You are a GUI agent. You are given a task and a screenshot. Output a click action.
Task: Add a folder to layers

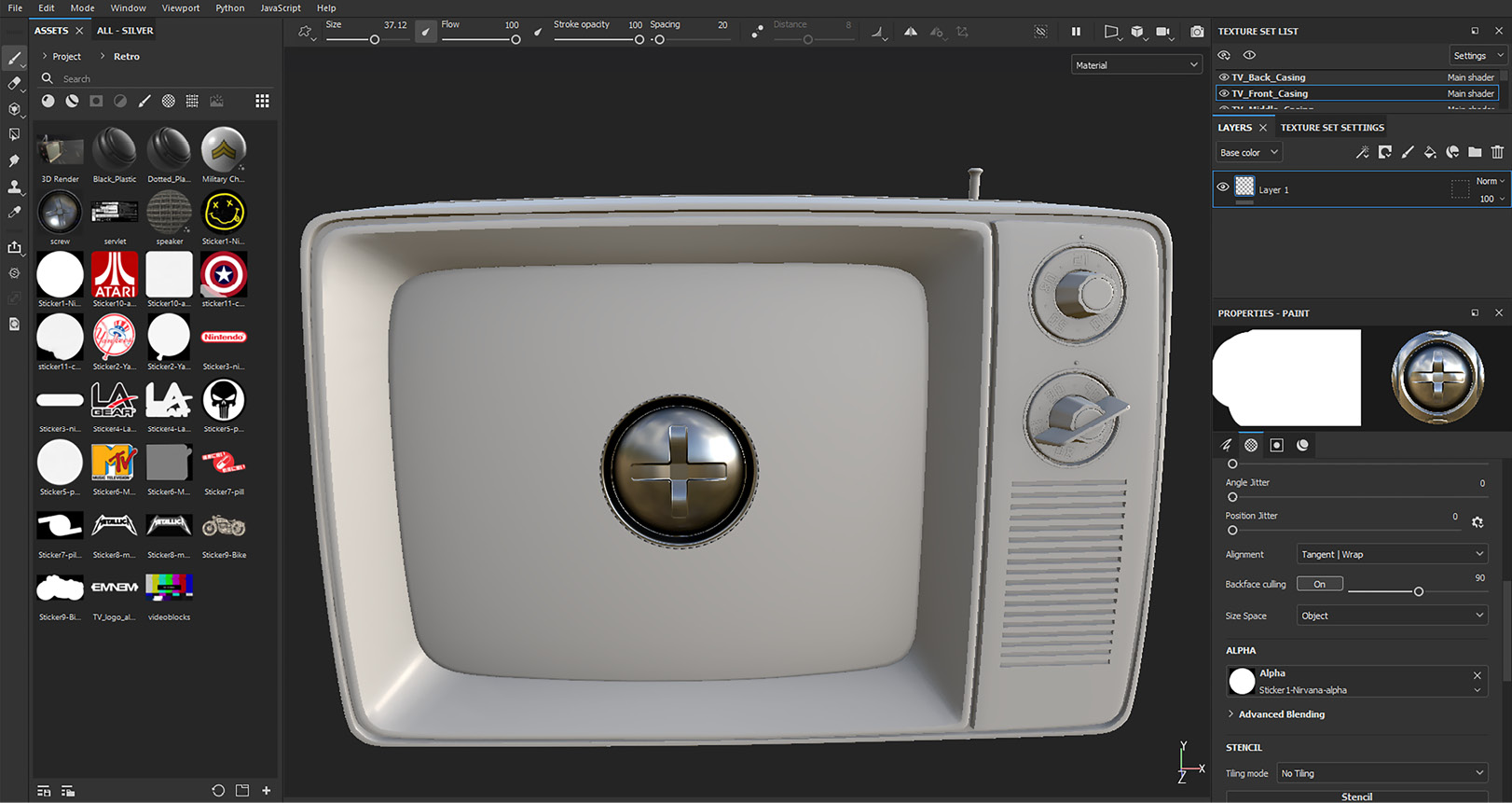point(1475,152)
